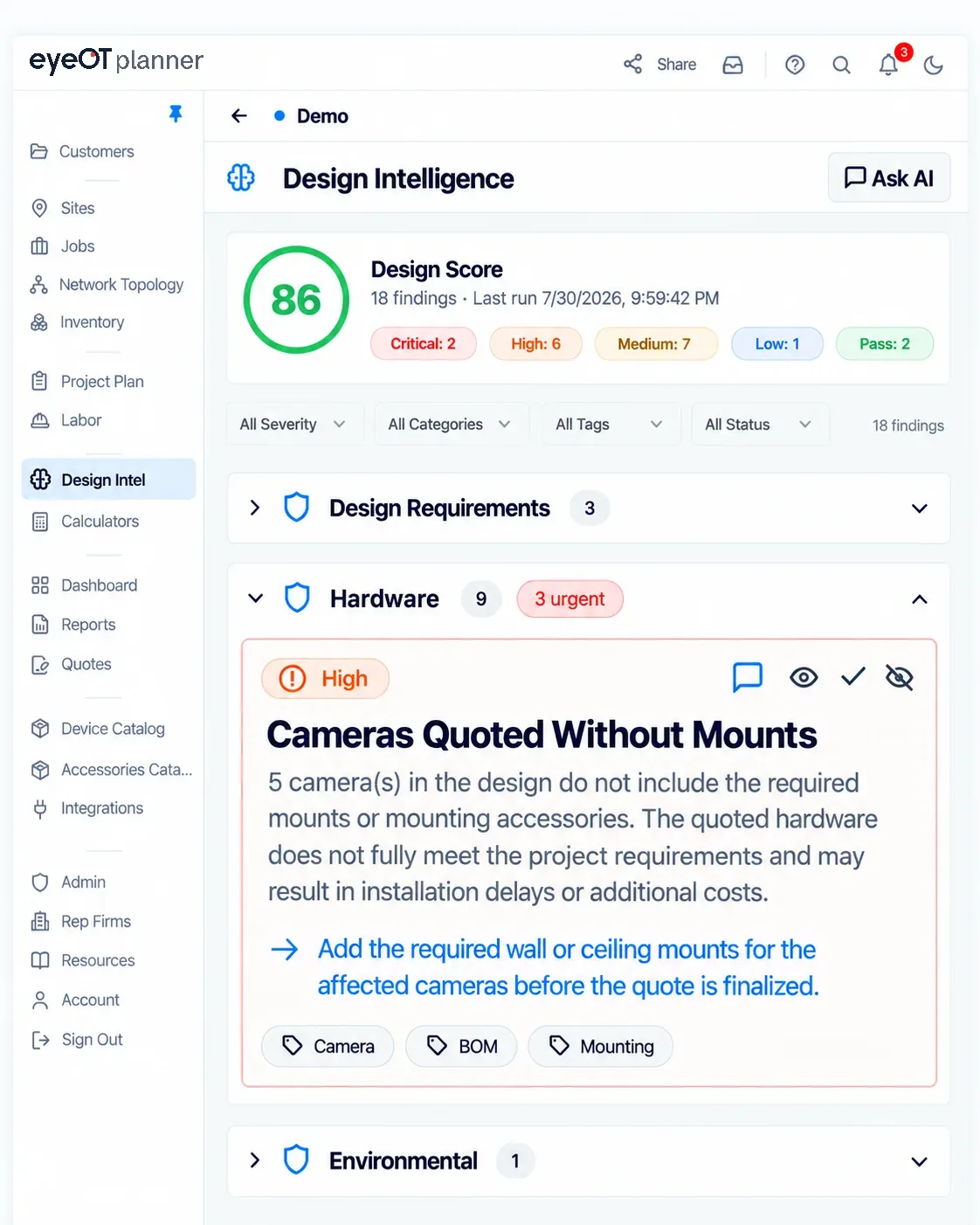Filter by the Medium: 7 badge

point(655,343)
